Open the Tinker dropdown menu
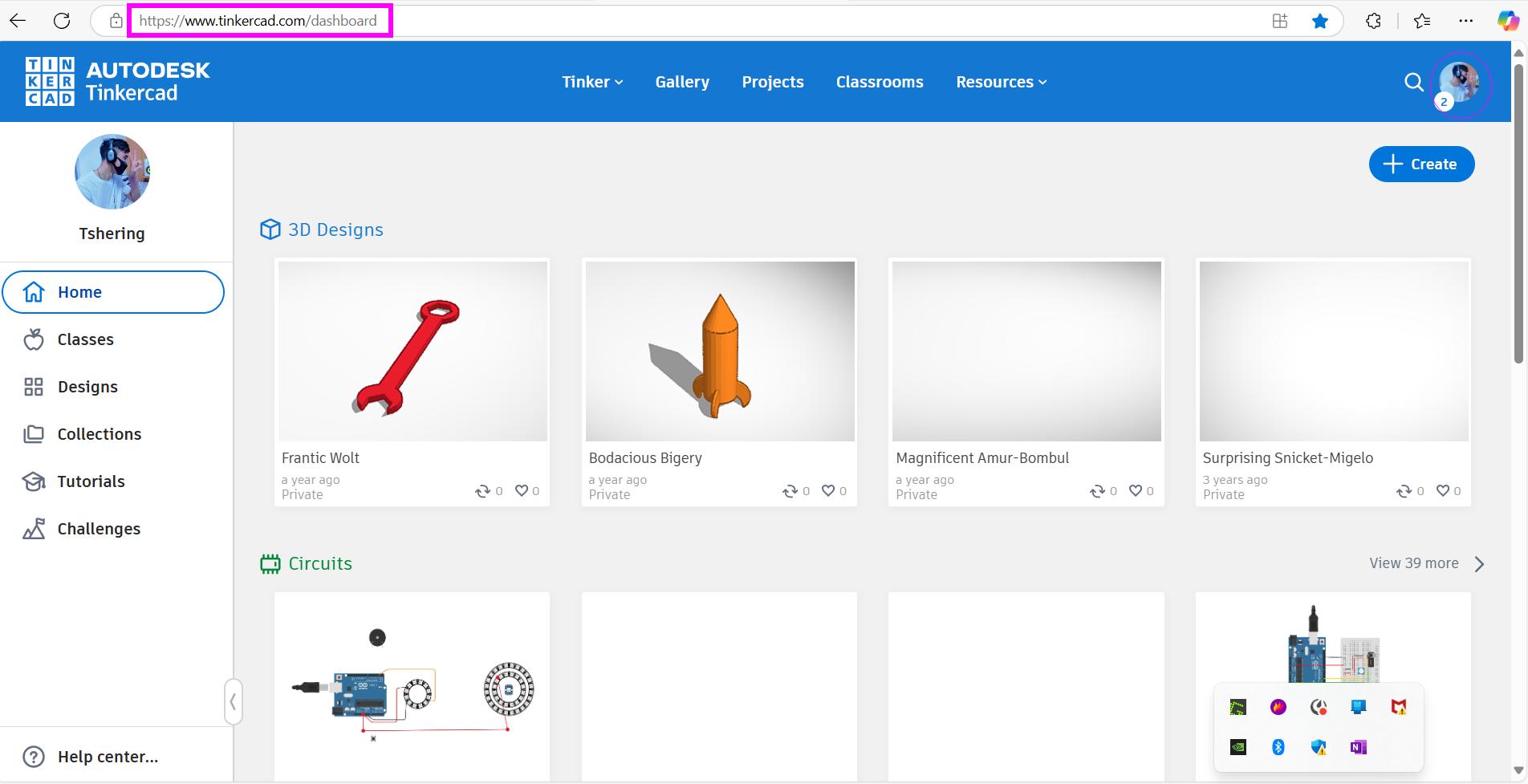Screen dimensions: 1528x784 (x=592, y=82)
